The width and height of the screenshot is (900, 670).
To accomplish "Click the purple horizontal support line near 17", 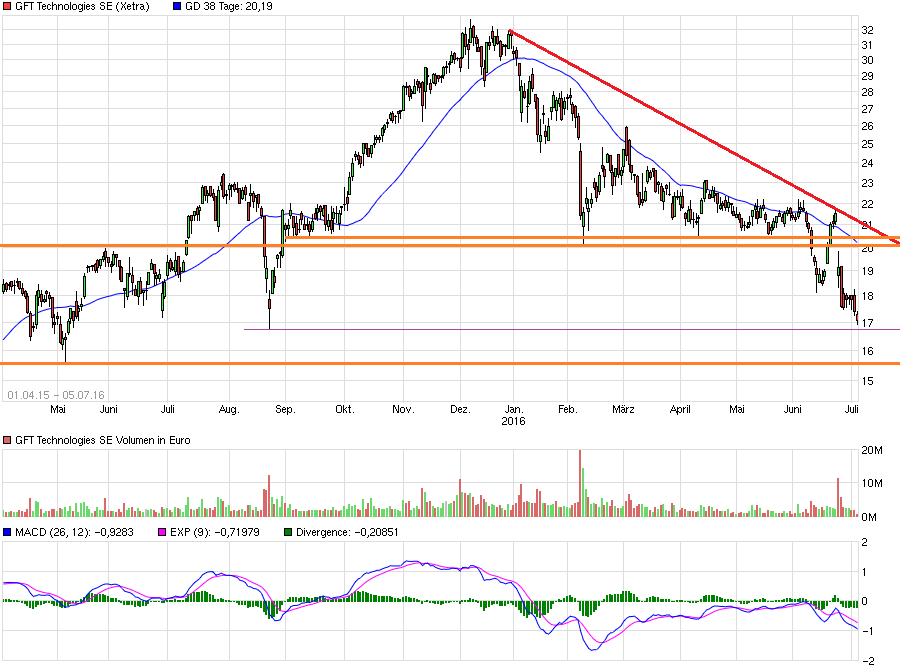I will (x=572, y=330).
